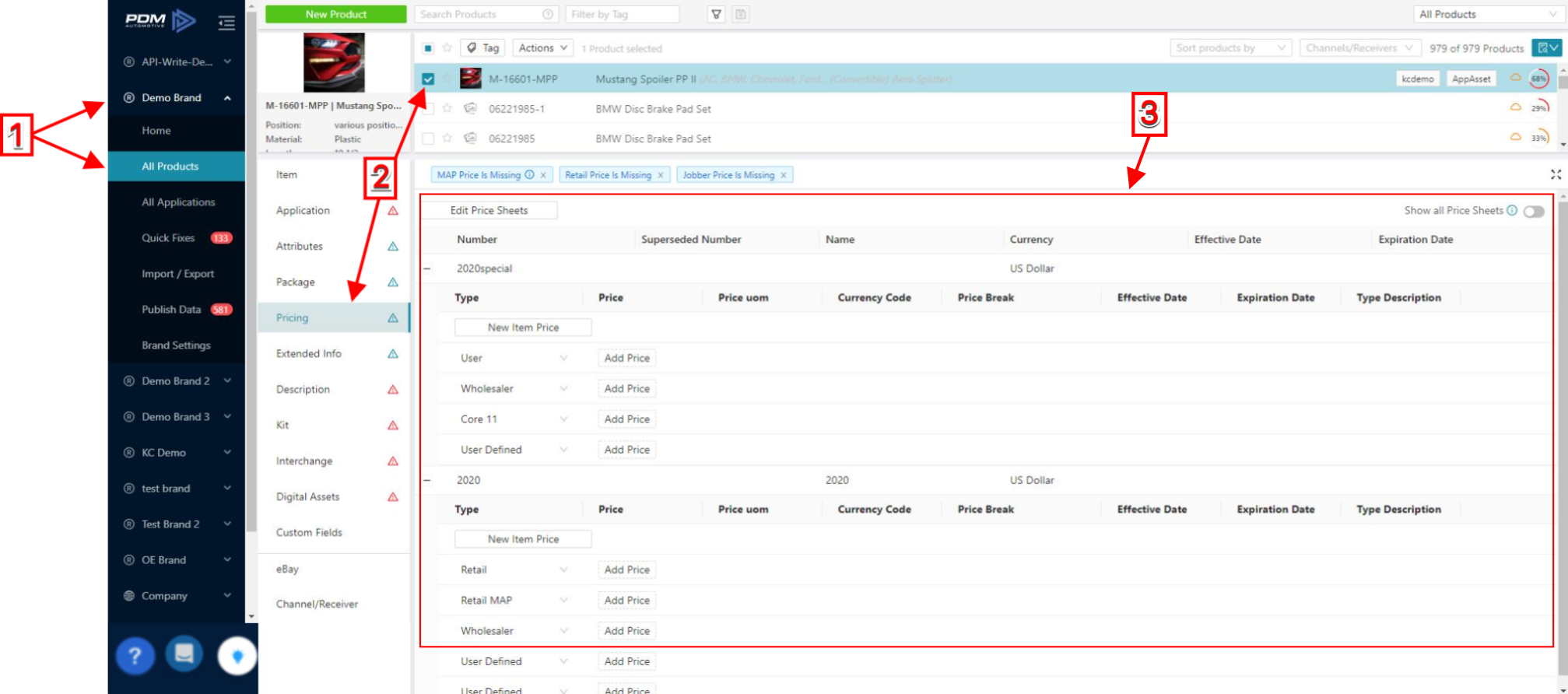
Task: Remove the MAP Price Is Missing chip
Action: pyautogui.click(x=543, y=175)
